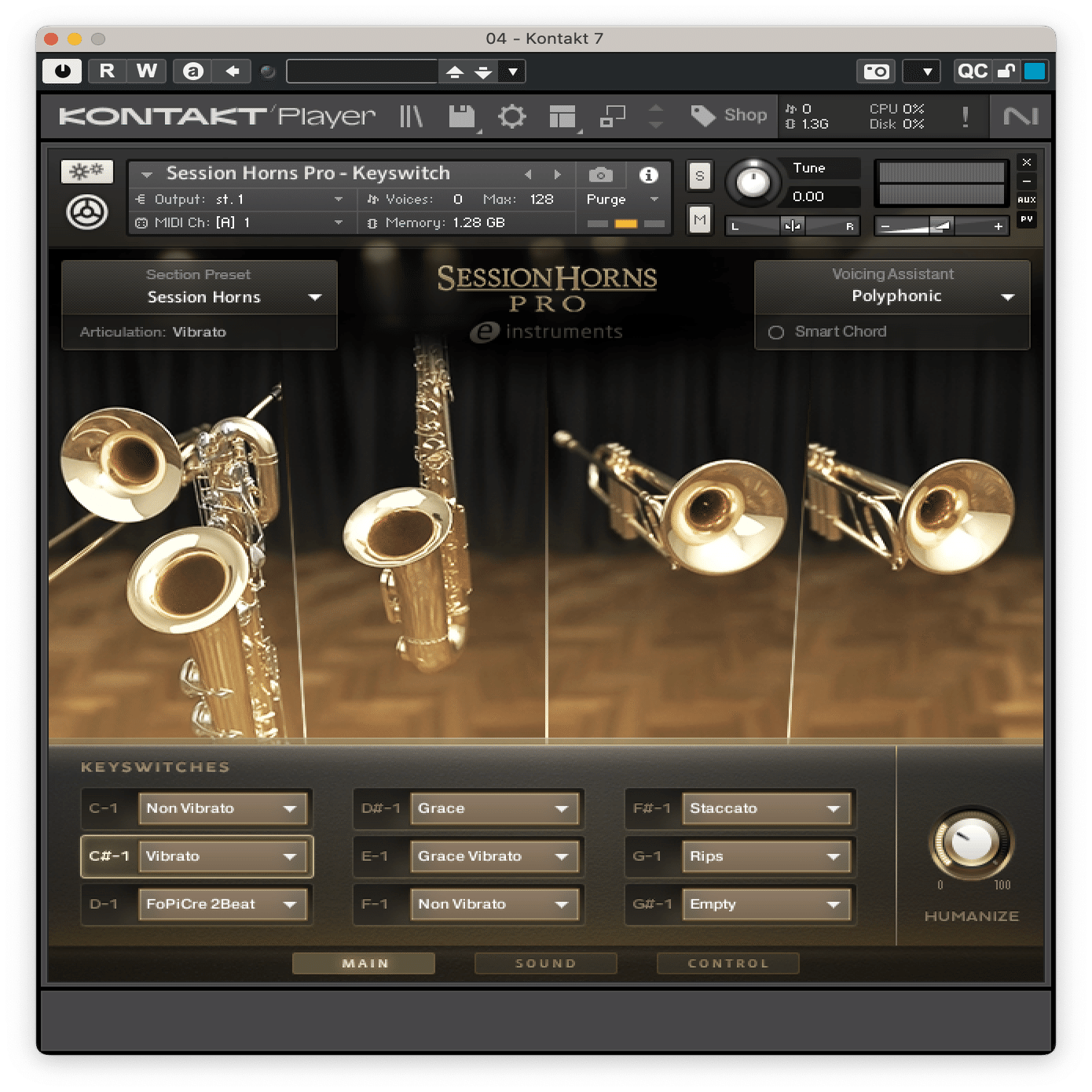This screenshot has height=1092, width=1092.
Task: Enable the R read automation button
Action: point(107,71)
